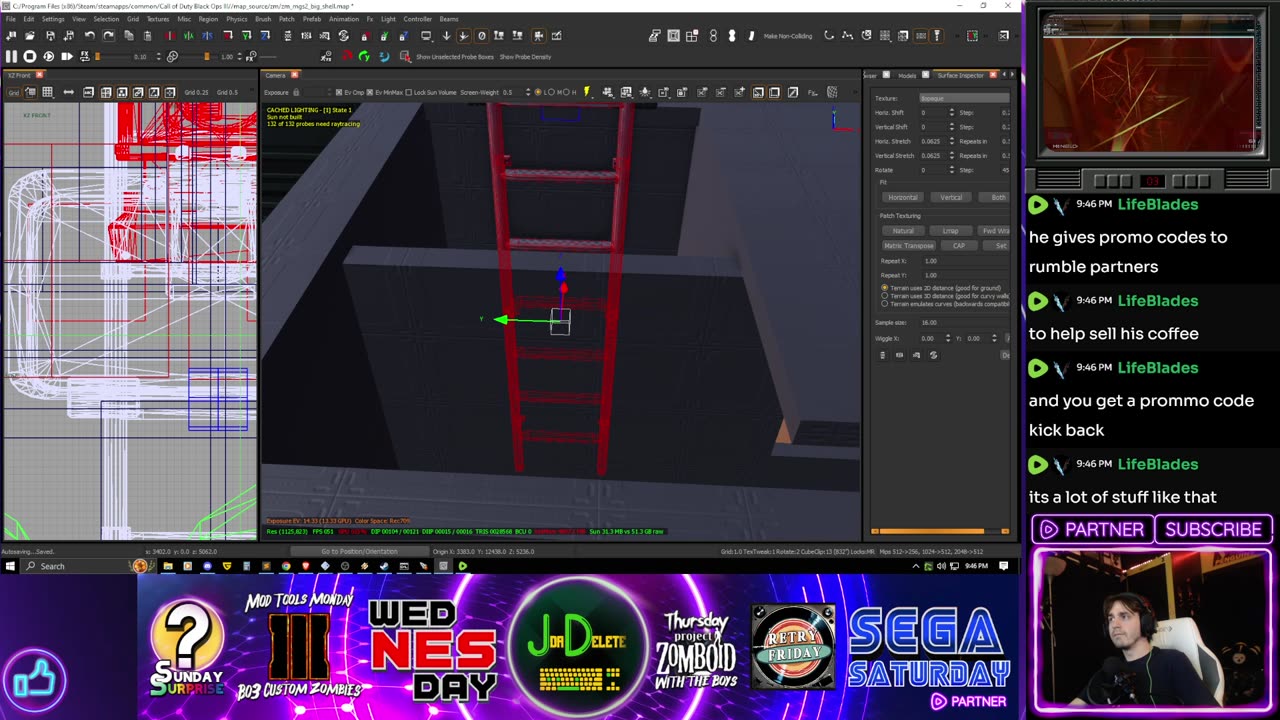Click the horizontal arrows icon in XZ toolbar
1280x720 pixels.
click(69, 92)
